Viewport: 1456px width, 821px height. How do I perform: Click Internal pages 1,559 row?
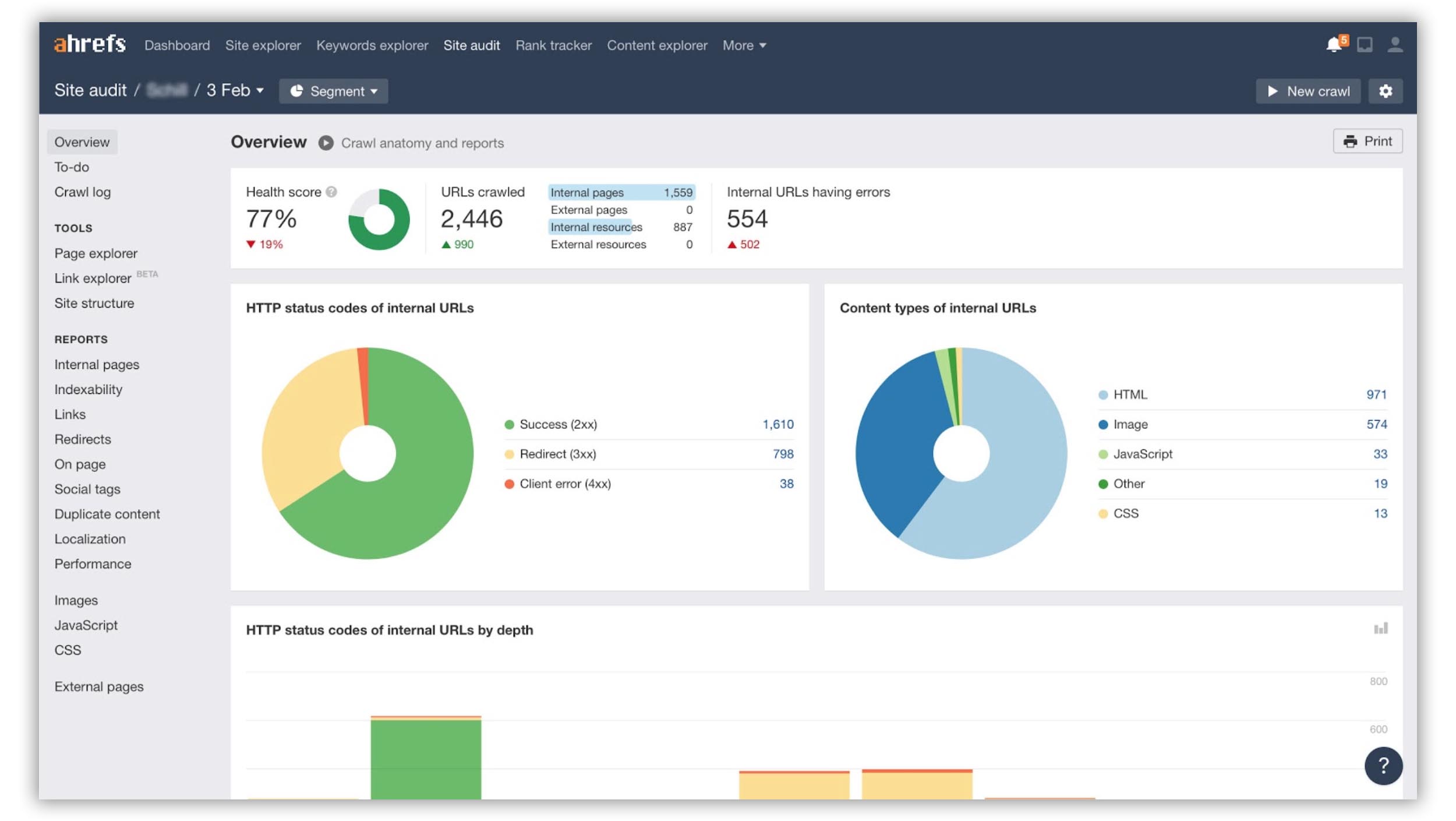[621, 192]
